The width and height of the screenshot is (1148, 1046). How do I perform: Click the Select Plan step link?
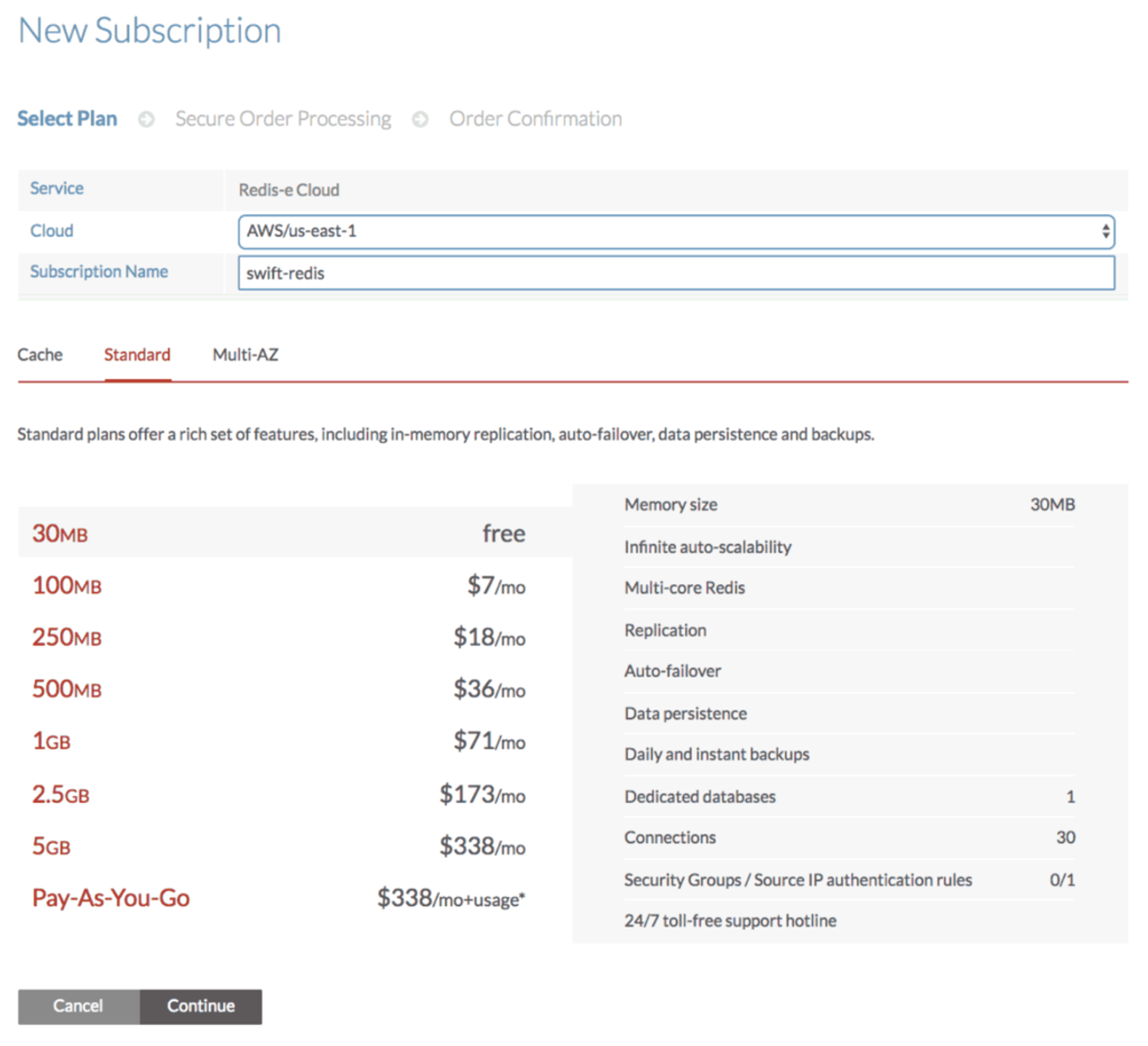coord(67,118)
